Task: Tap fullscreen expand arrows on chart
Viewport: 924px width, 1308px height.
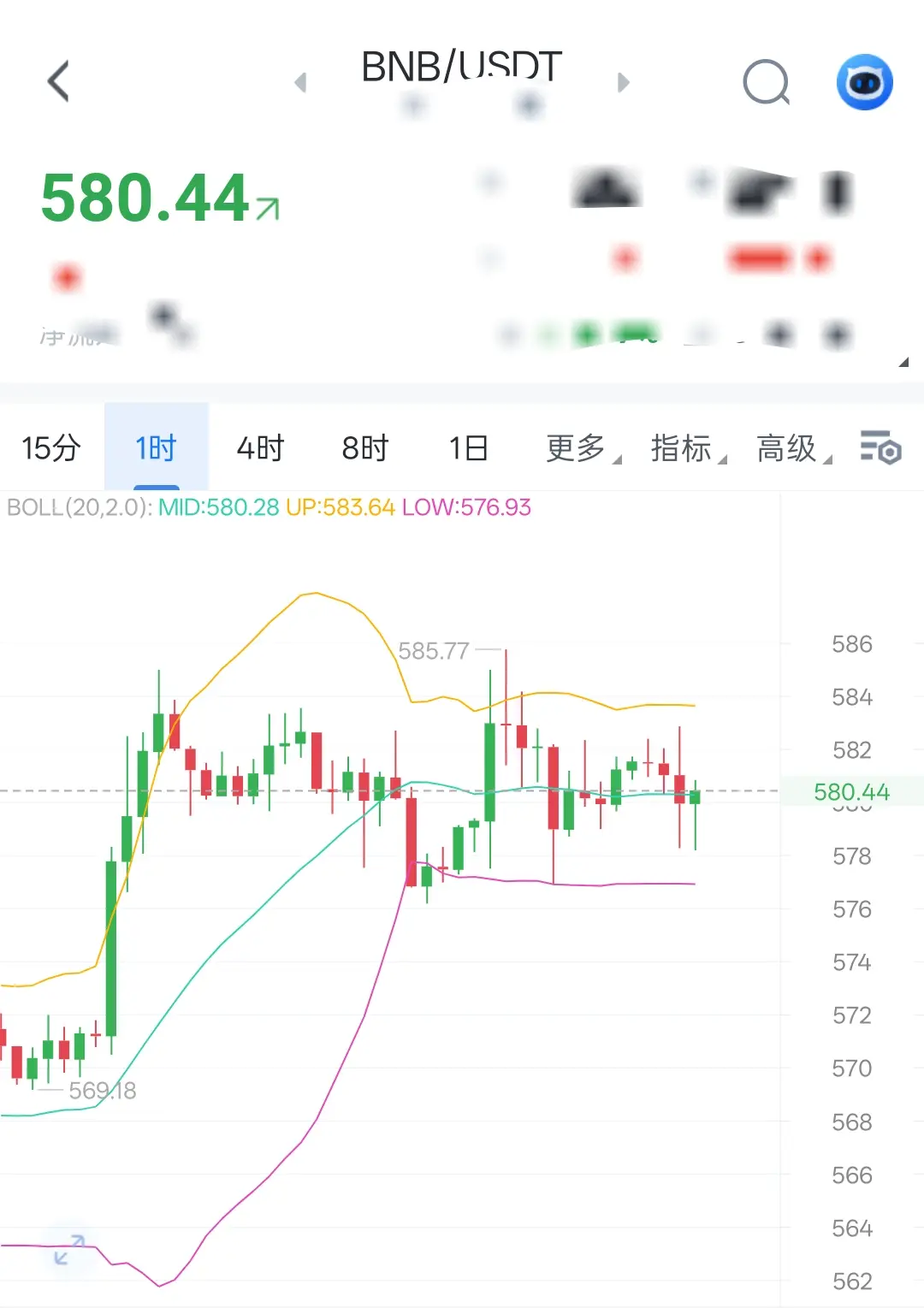Action: tap(69, 1250)
